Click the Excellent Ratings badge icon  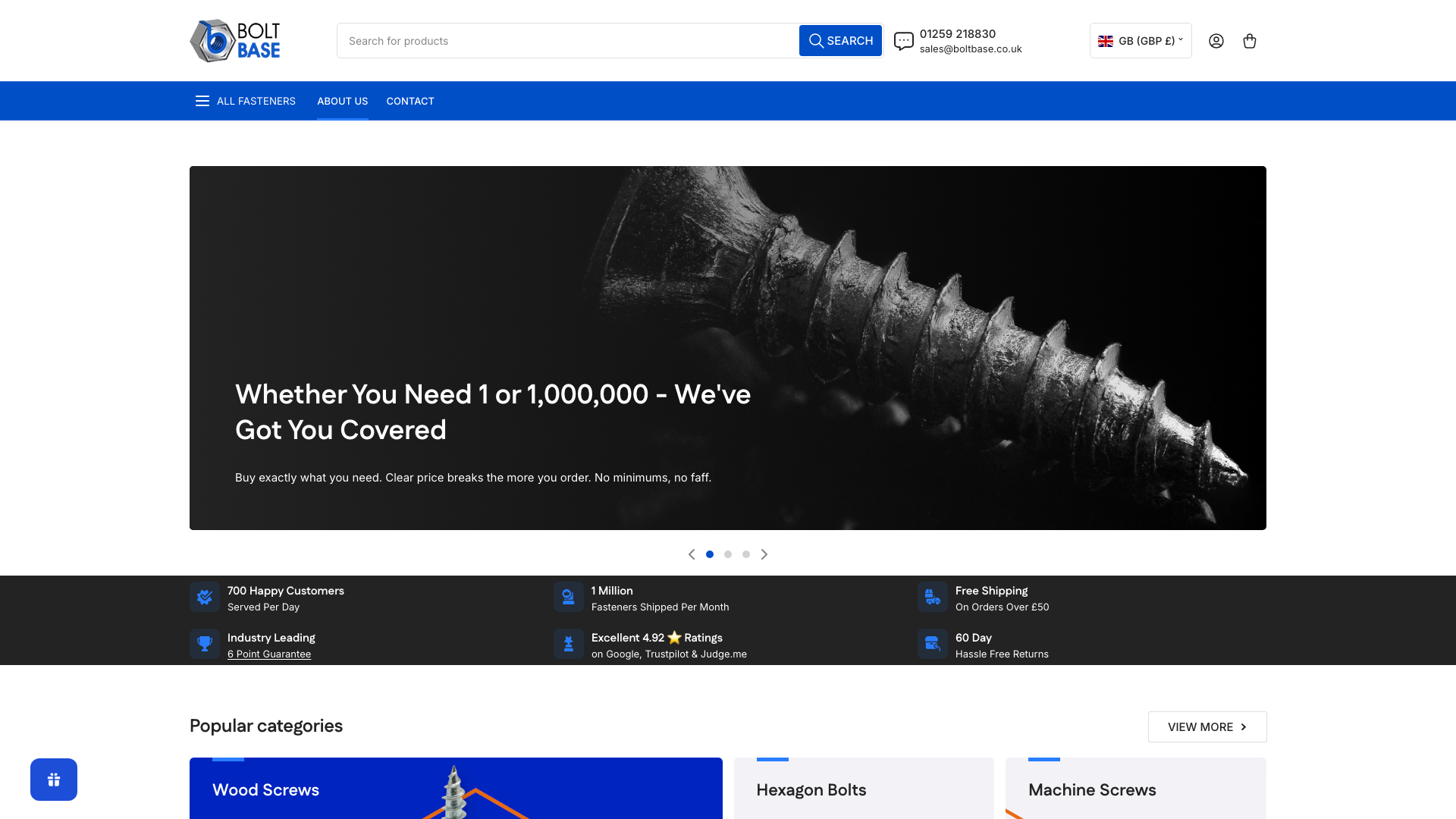[569, 644]
